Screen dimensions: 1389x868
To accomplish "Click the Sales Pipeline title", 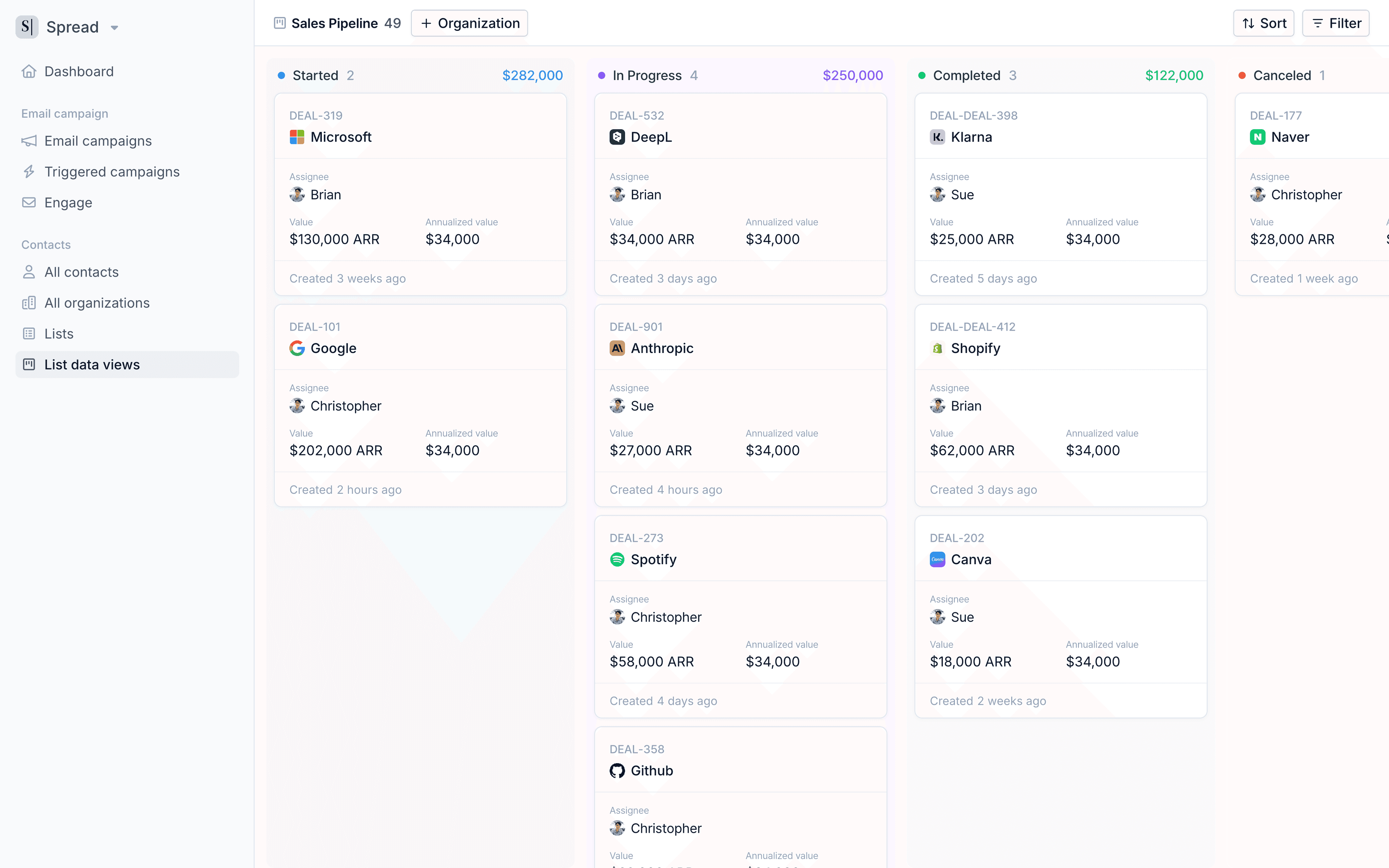I will tap(334, 23).
